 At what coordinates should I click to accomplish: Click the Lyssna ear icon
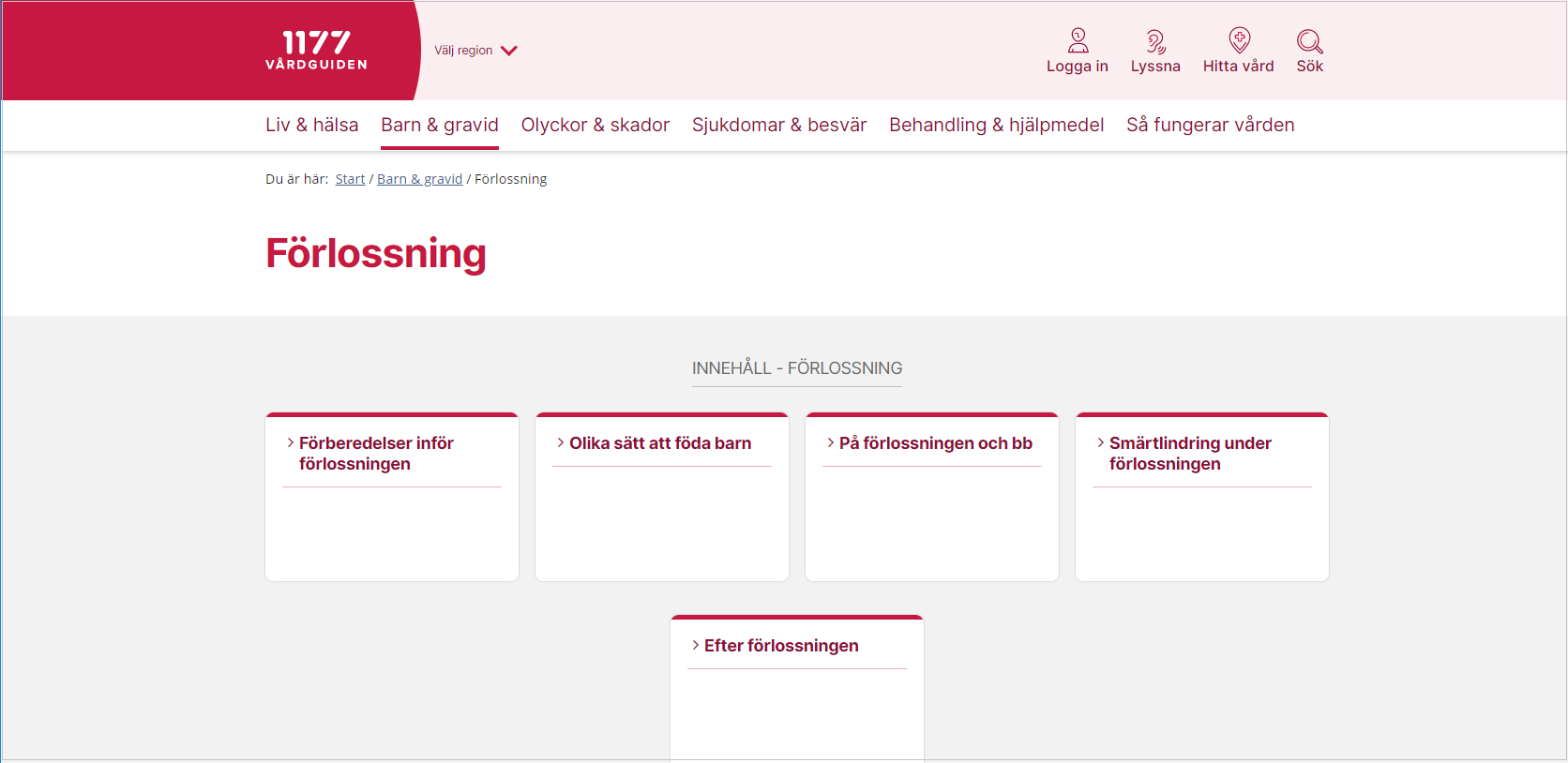1155,40
